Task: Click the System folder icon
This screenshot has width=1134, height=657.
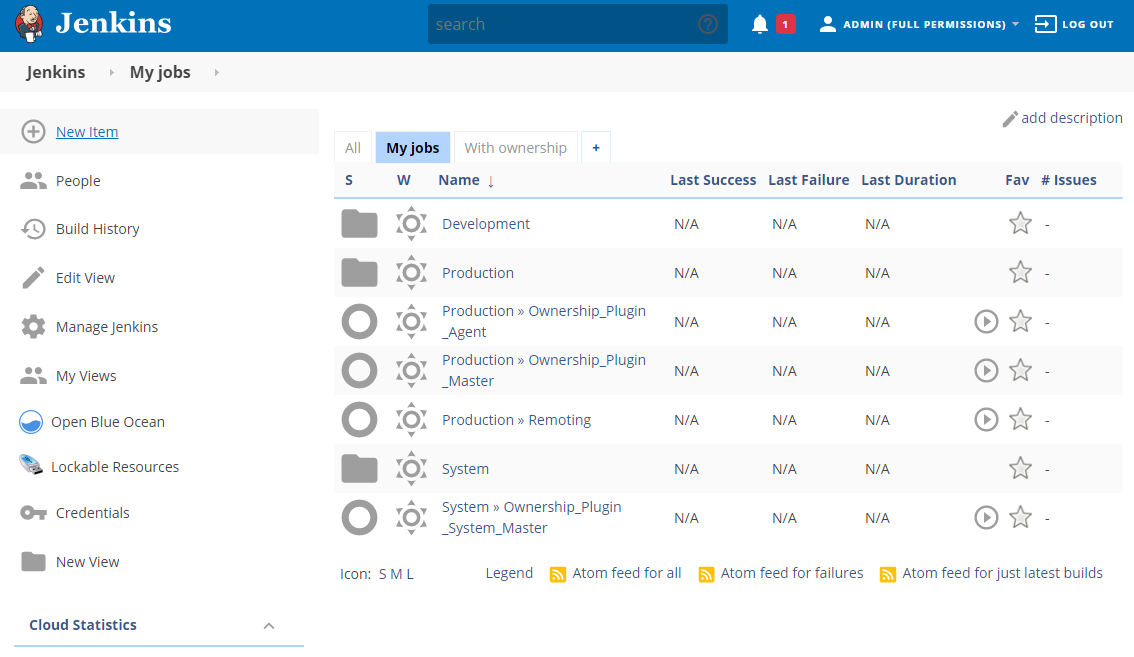Action: point(359,469)
